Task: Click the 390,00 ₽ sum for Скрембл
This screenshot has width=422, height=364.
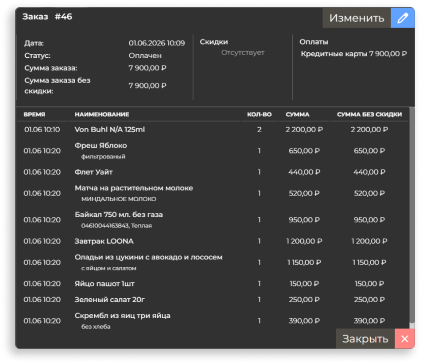Action: (x=304, y=321)
